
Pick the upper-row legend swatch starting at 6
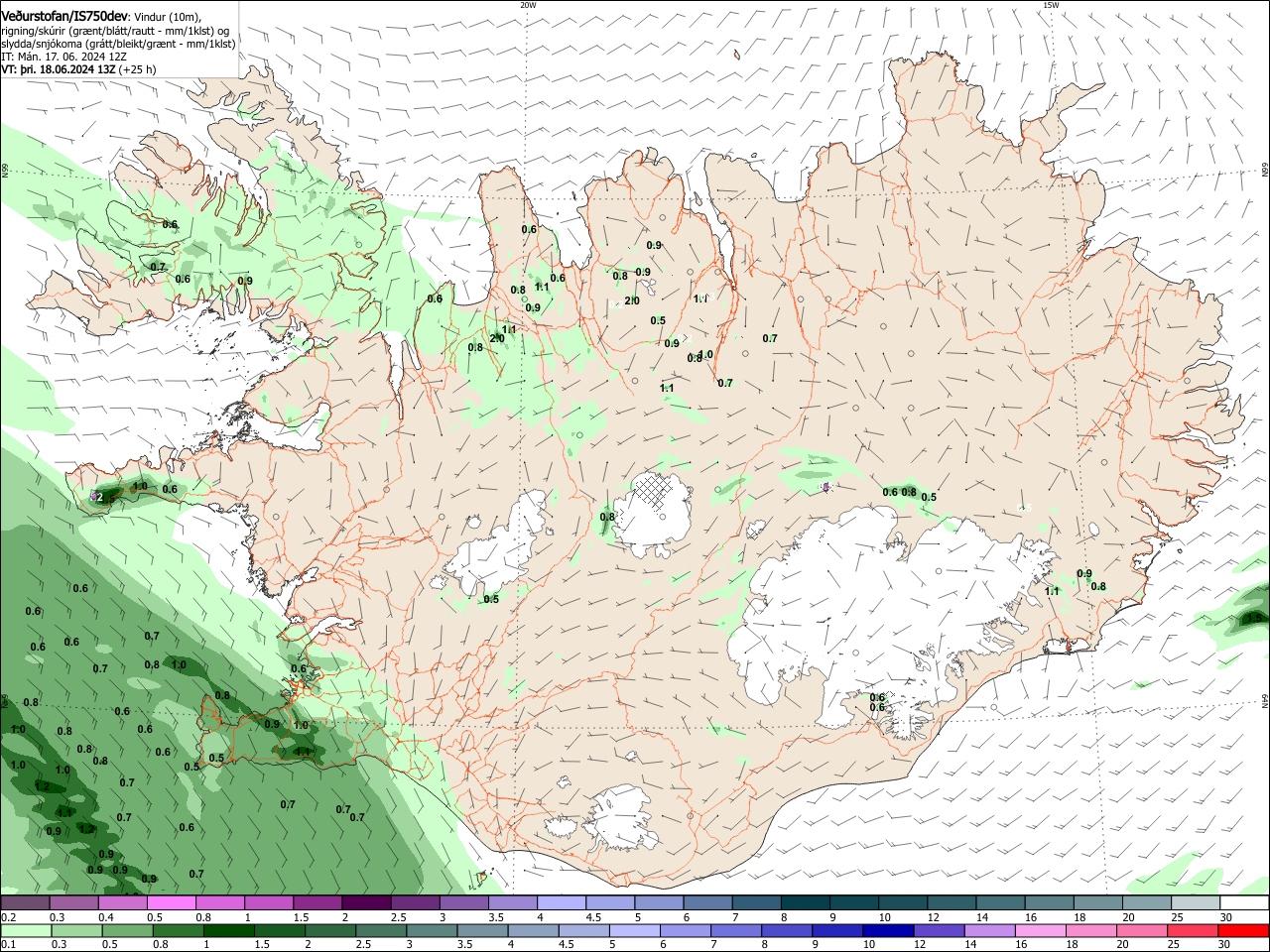707,903
